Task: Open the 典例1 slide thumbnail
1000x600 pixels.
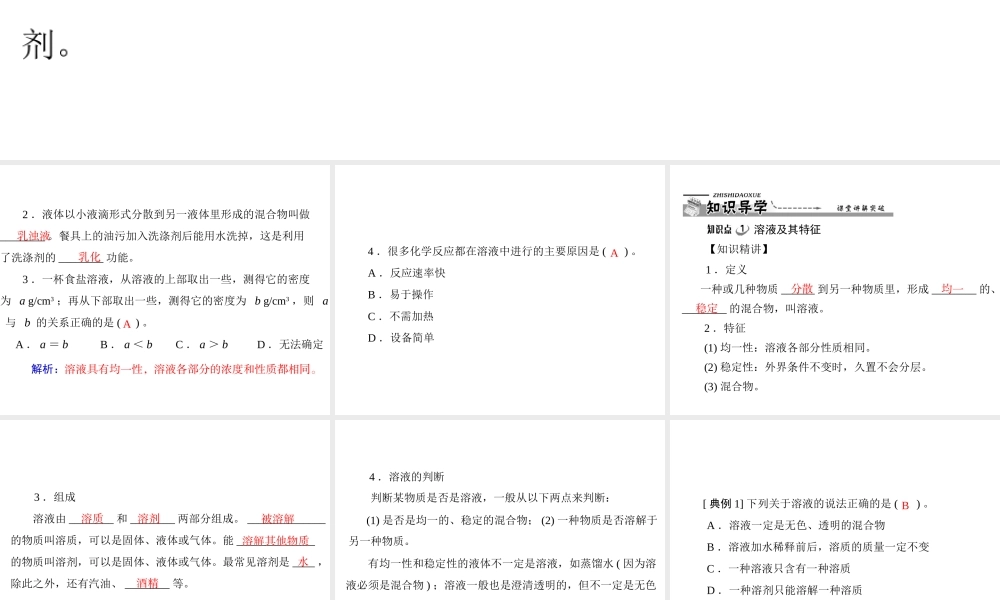Action: coord(835,509)
